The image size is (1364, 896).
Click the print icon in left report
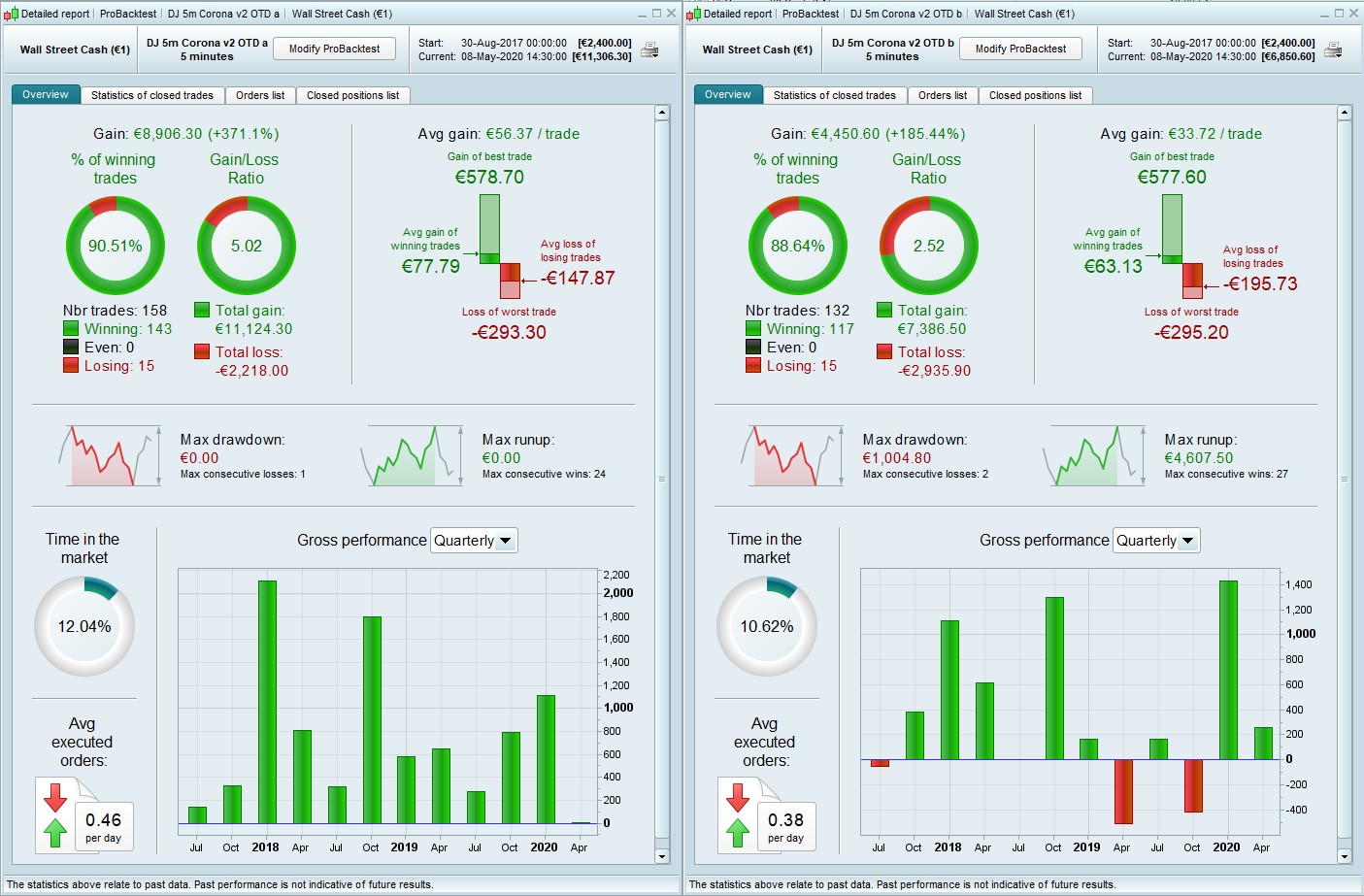coord(649,50)
